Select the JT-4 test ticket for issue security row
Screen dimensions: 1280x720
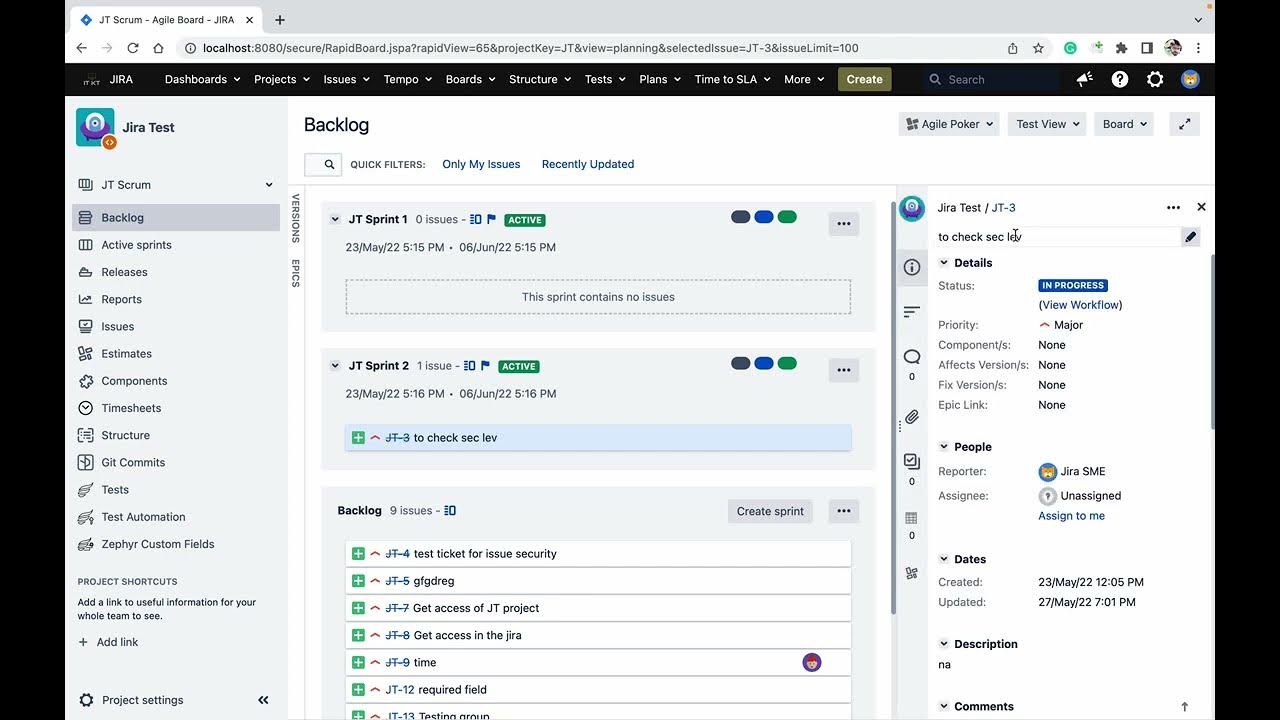click(598, 554)
